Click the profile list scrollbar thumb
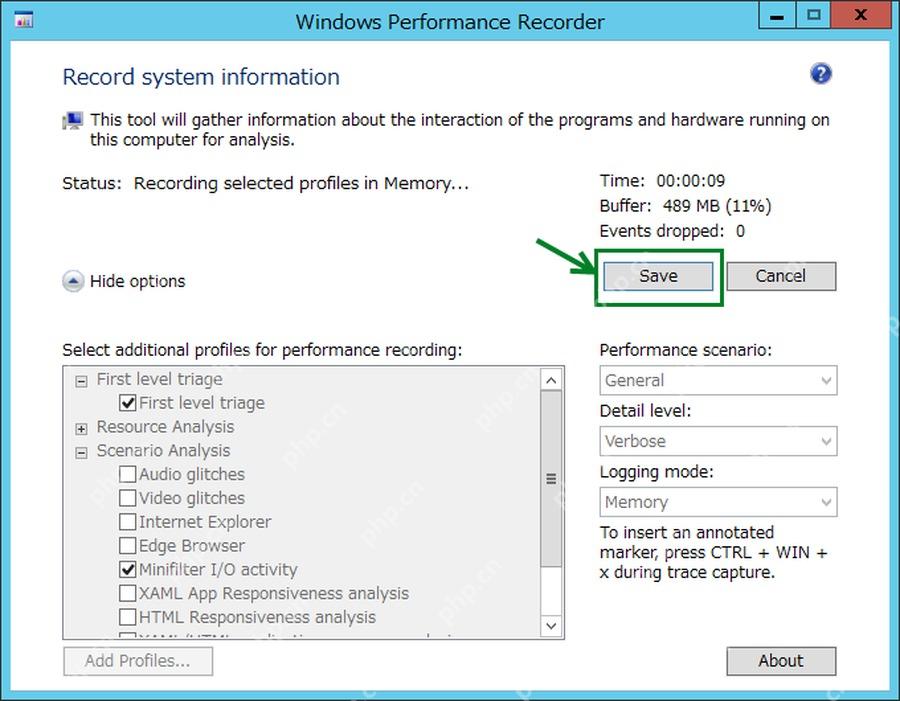 tap(551, 479)
